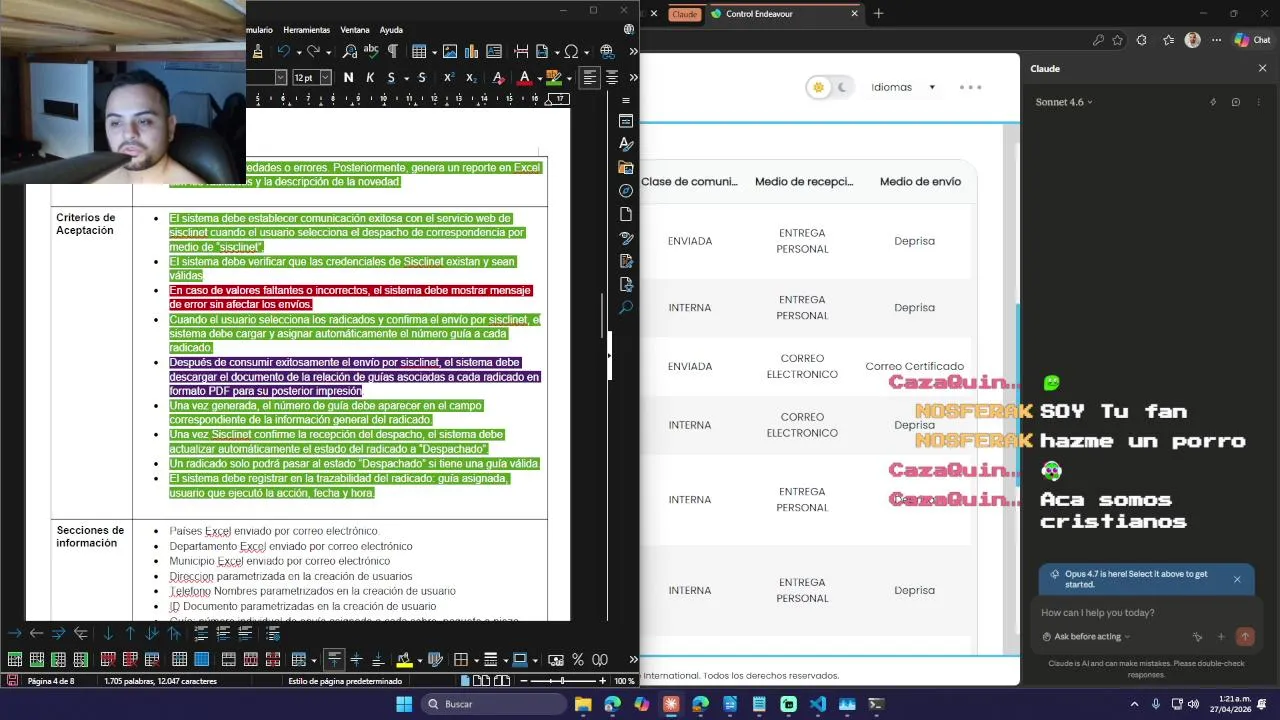Open highlighting color dropdown arrow
The image size is (1280, 720).
coord(569,78)
